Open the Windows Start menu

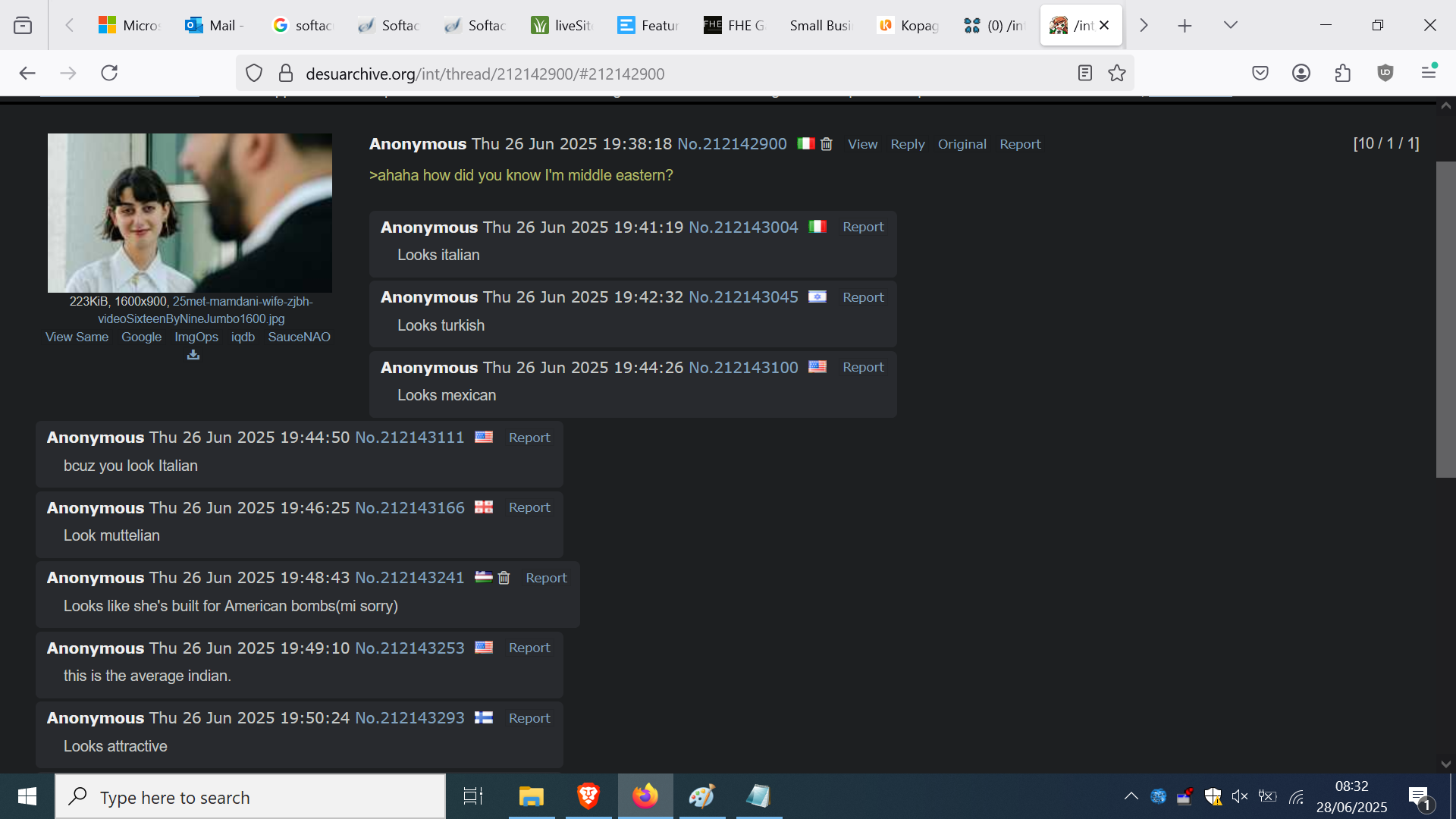click(27, 796)
